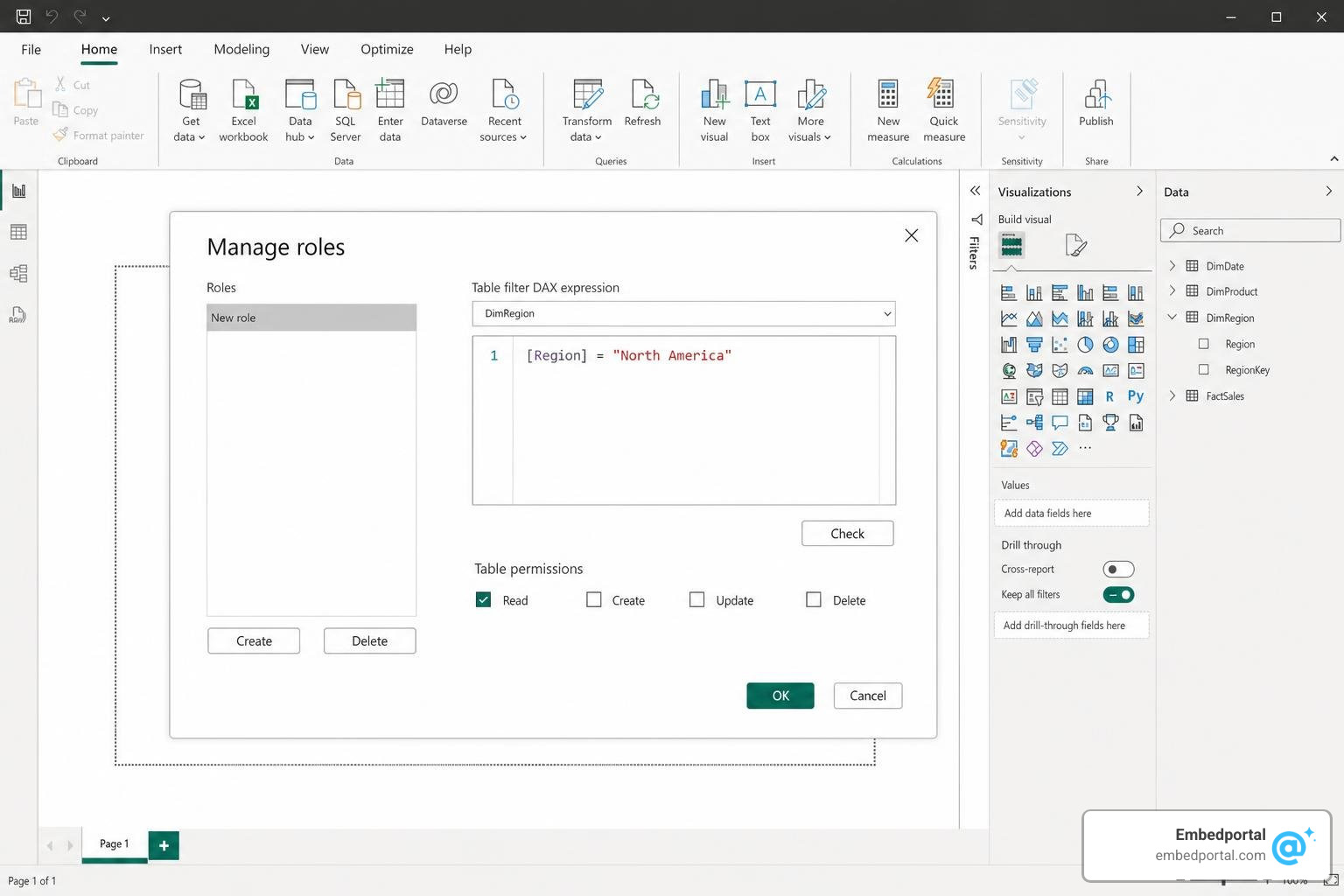This screenshot has width=1344, height=896.
Task: Check the Update table permission
Action: (x=696, y=599)
